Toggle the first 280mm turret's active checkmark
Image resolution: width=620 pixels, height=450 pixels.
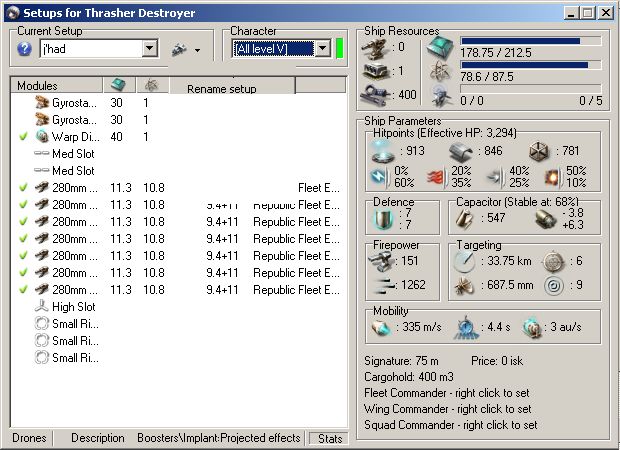tap(23, 187)
